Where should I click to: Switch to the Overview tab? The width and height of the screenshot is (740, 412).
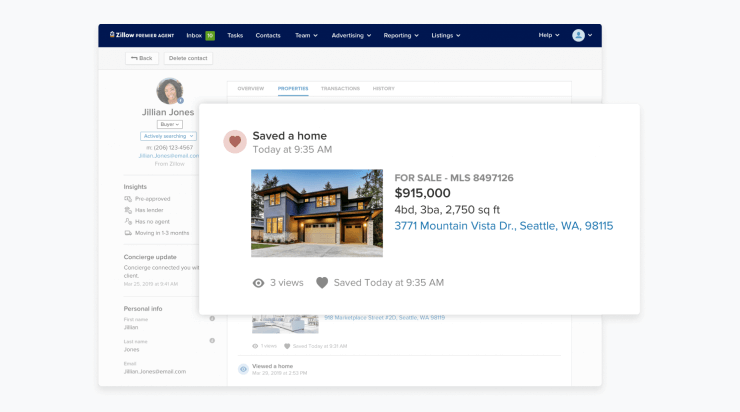[x=251, y=88]
